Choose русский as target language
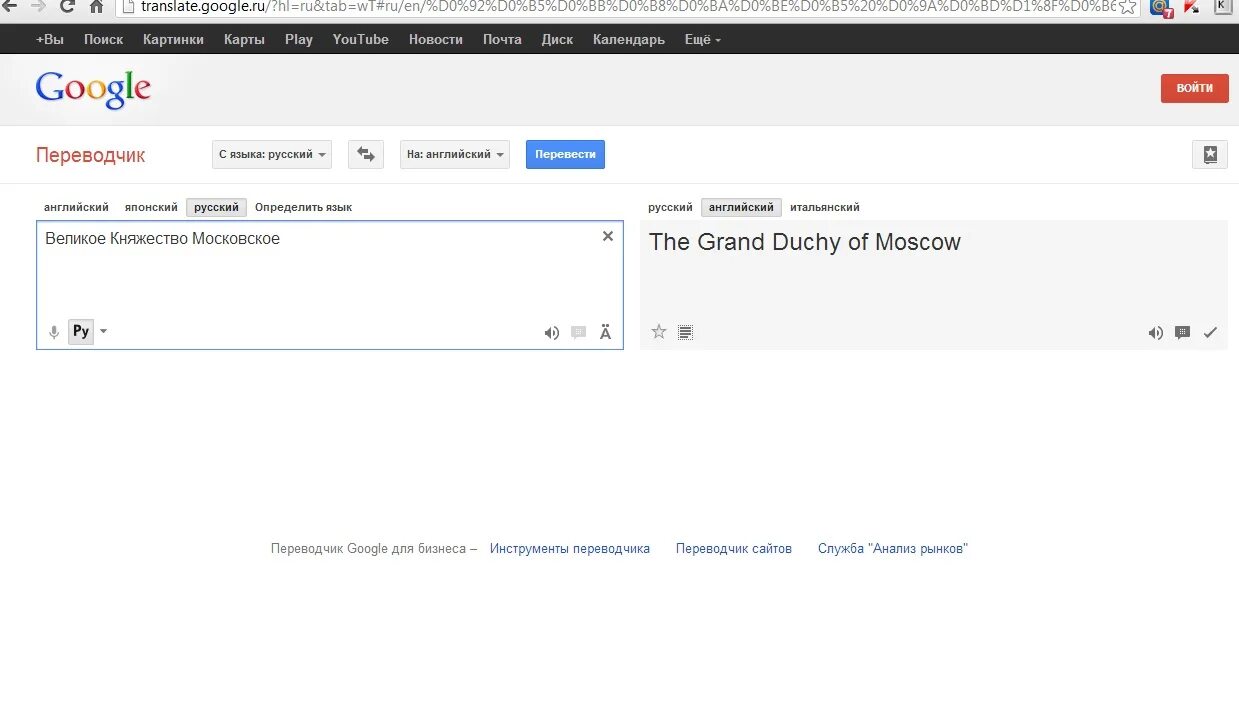 tap(670, 207)
